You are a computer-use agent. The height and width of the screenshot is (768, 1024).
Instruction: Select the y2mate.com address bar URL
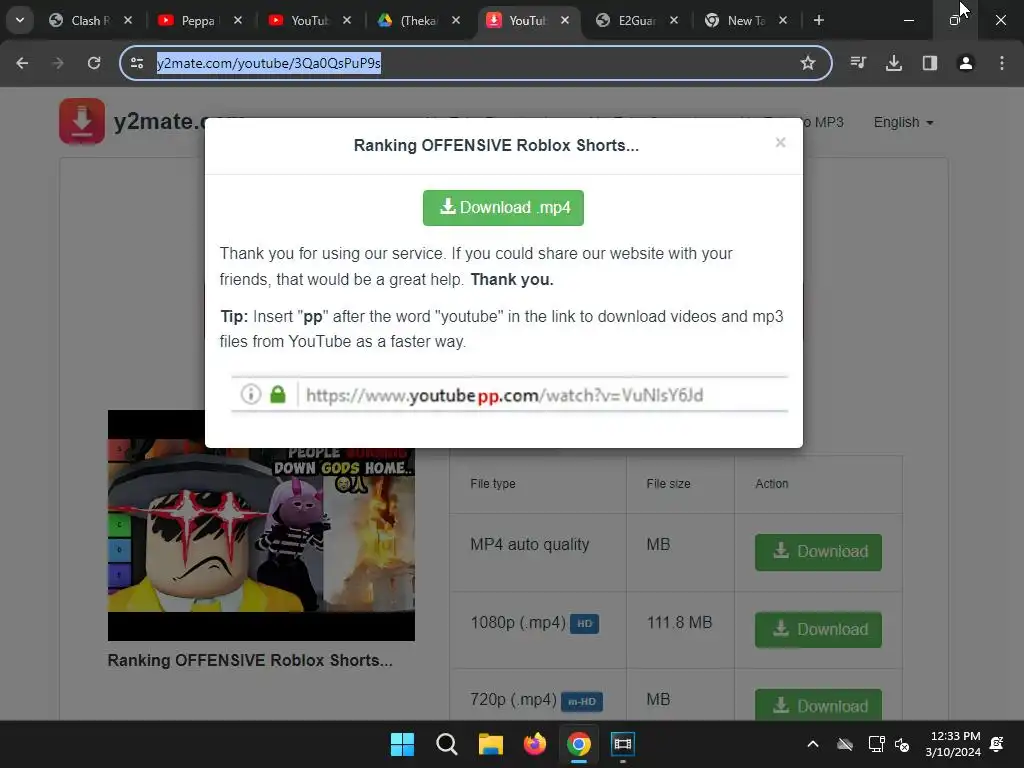point(268,63)
